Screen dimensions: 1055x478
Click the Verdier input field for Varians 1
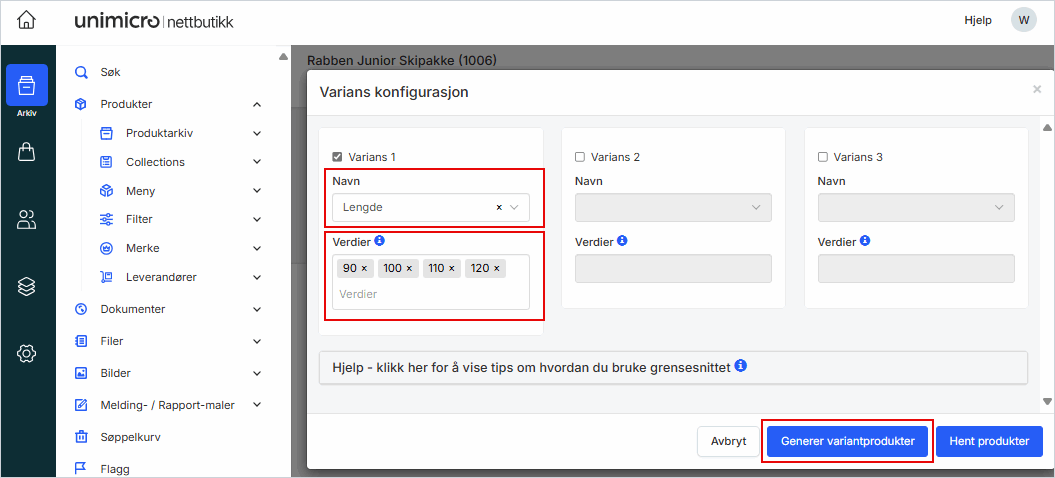pos(430,294)
